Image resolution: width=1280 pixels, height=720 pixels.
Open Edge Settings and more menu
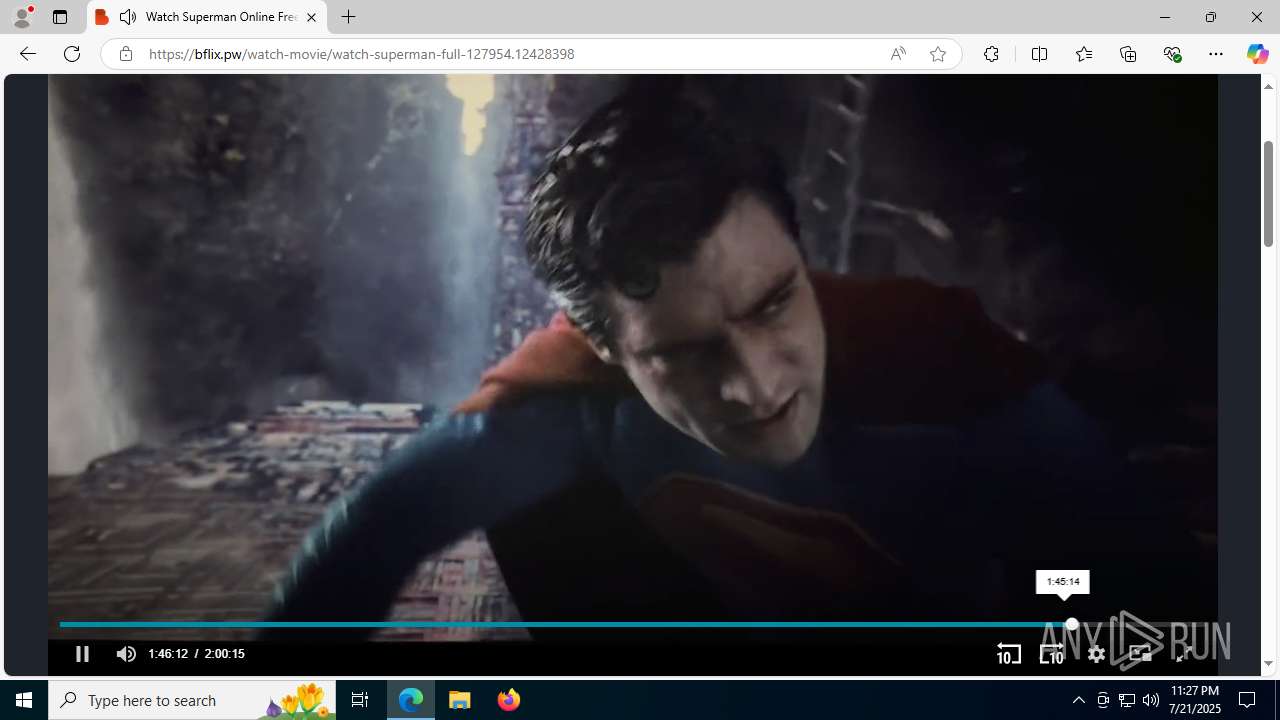[1216, 54]
